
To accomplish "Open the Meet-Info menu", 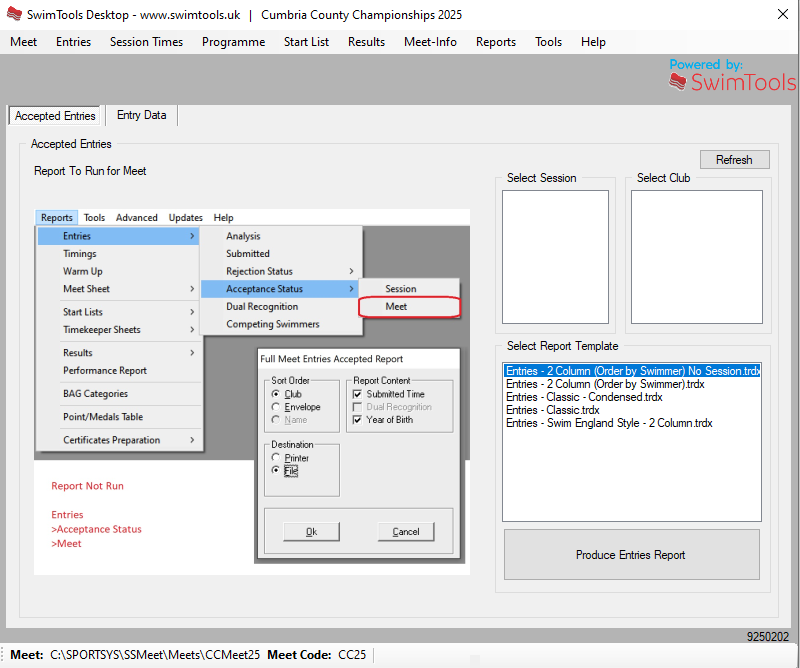I will (430, 42).
